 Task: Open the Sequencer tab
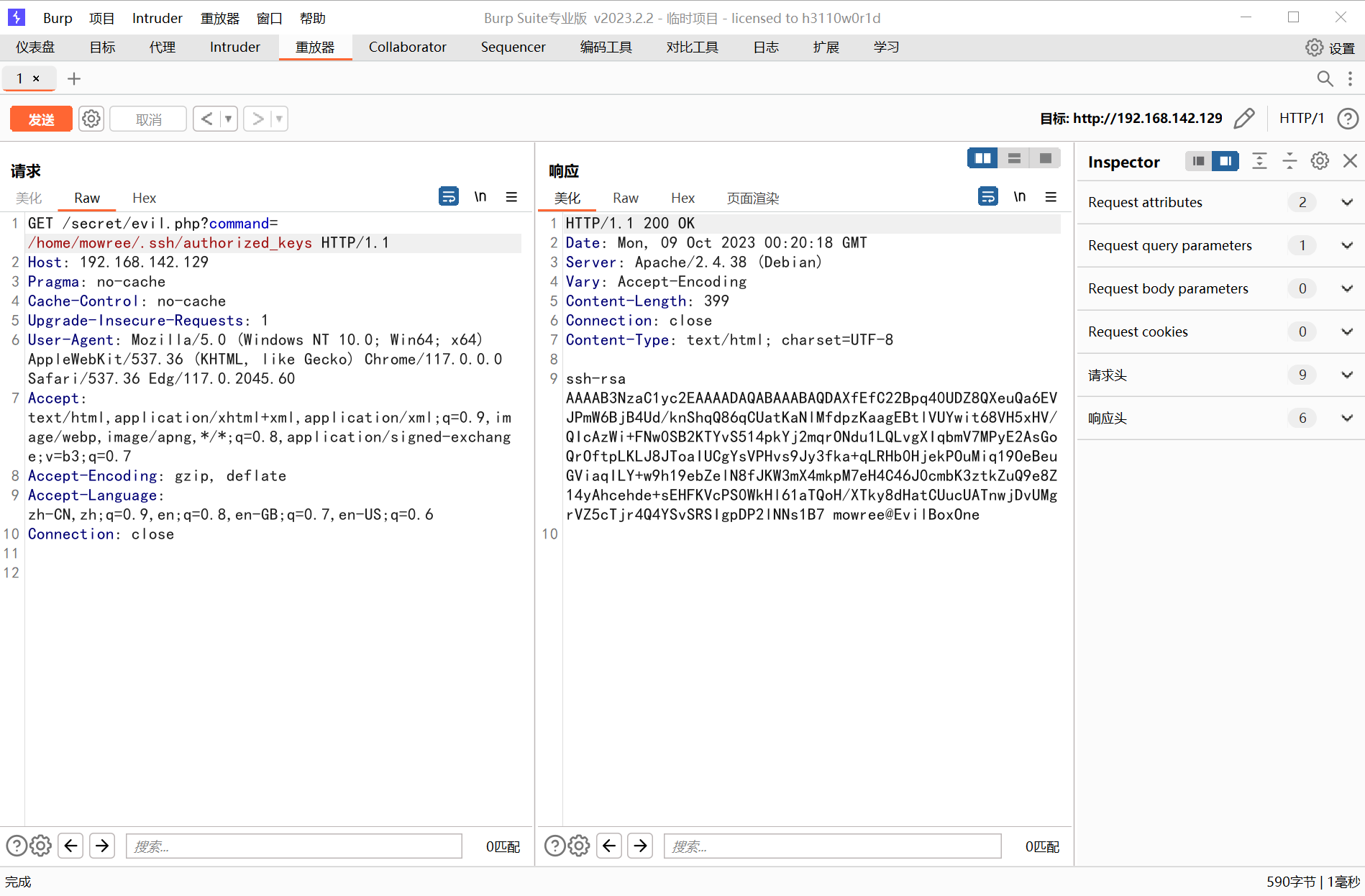pyautogui.click(x=513, y=47)
